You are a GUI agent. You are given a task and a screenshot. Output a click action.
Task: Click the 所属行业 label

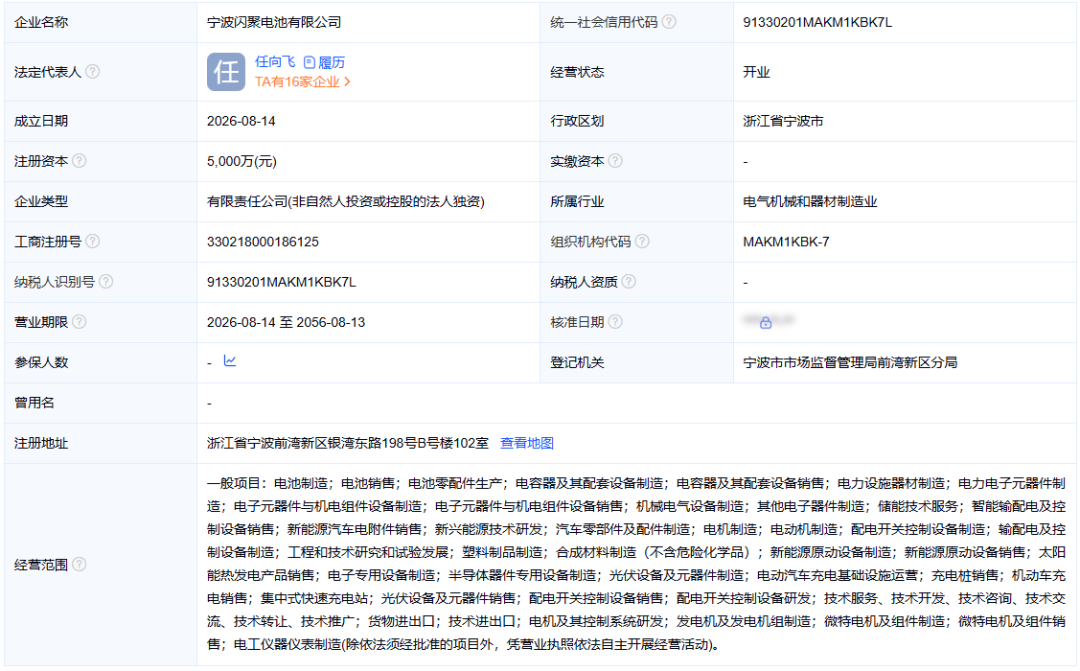(577, 201)
